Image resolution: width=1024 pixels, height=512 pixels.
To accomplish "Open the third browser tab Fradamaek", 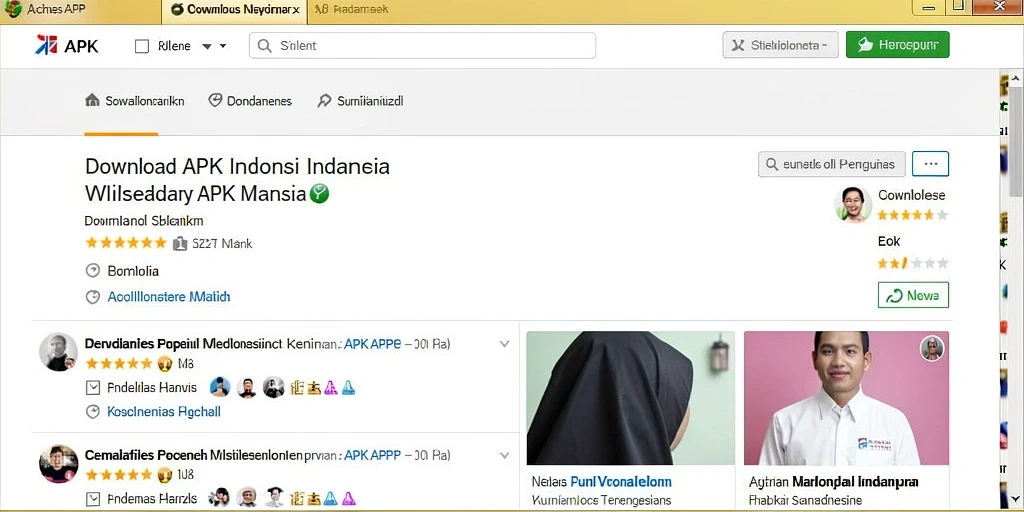I will click(351, 9).
